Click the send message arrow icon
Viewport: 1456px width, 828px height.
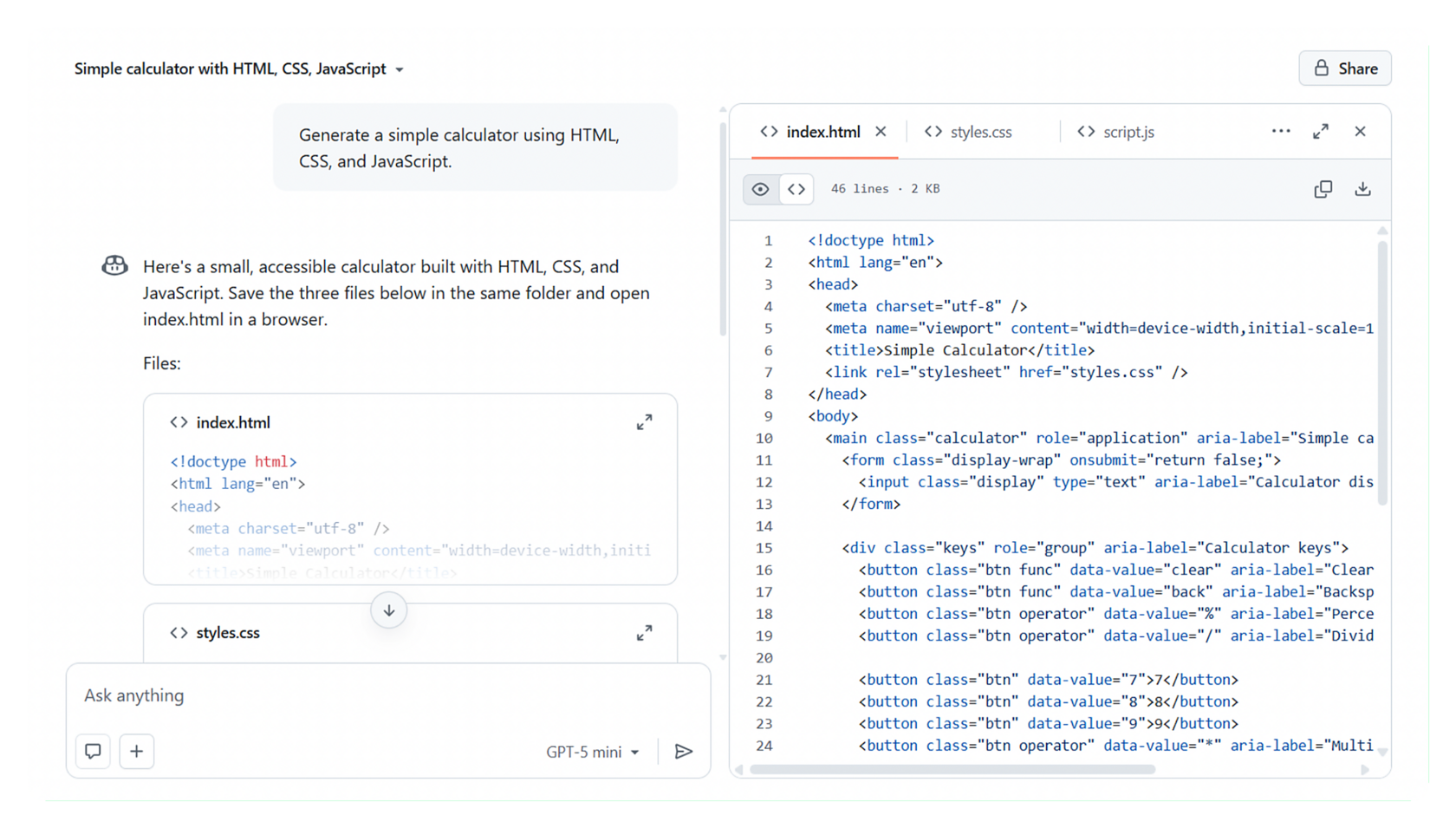(684, 751)
